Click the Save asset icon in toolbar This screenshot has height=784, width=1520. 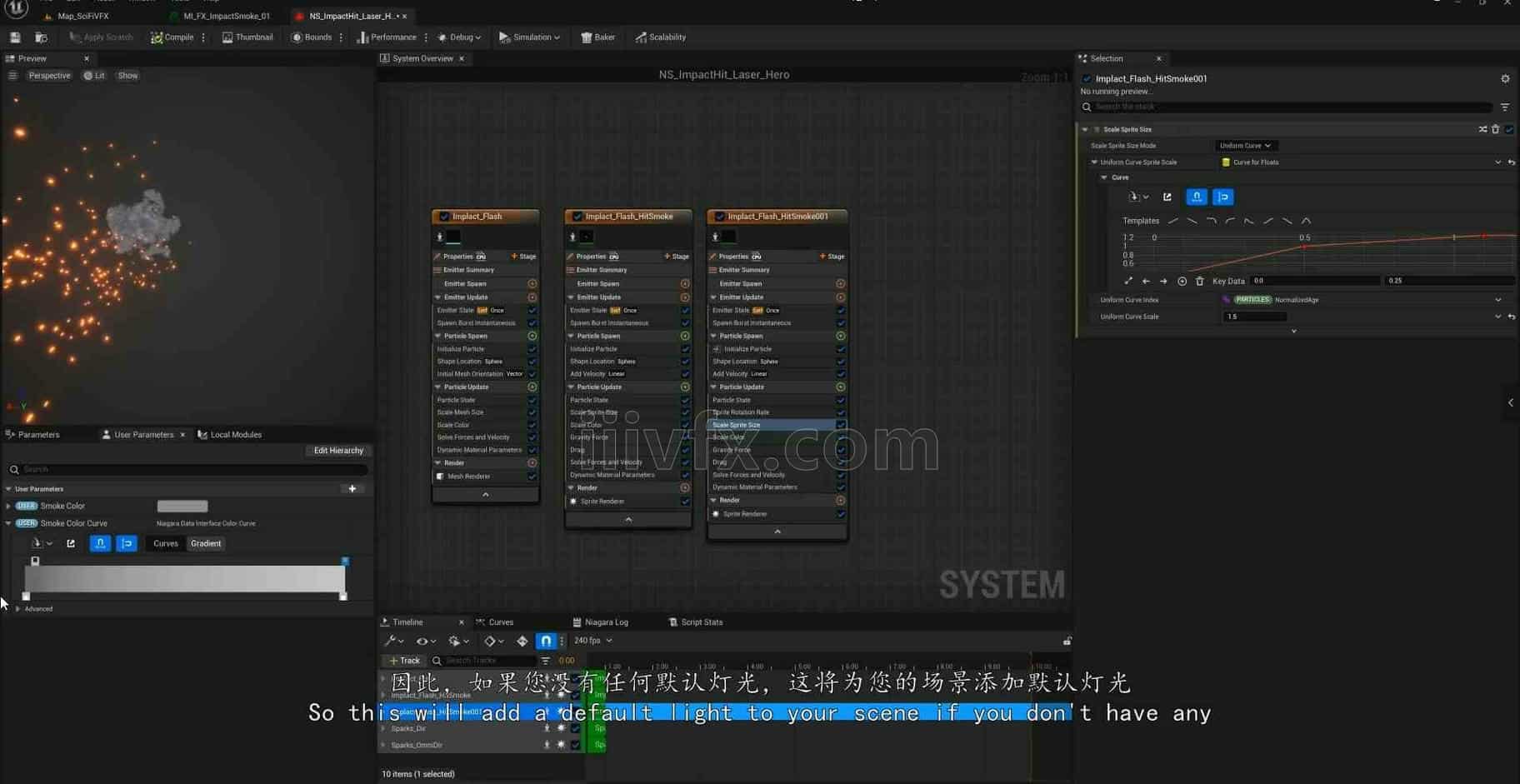point(15,37)
